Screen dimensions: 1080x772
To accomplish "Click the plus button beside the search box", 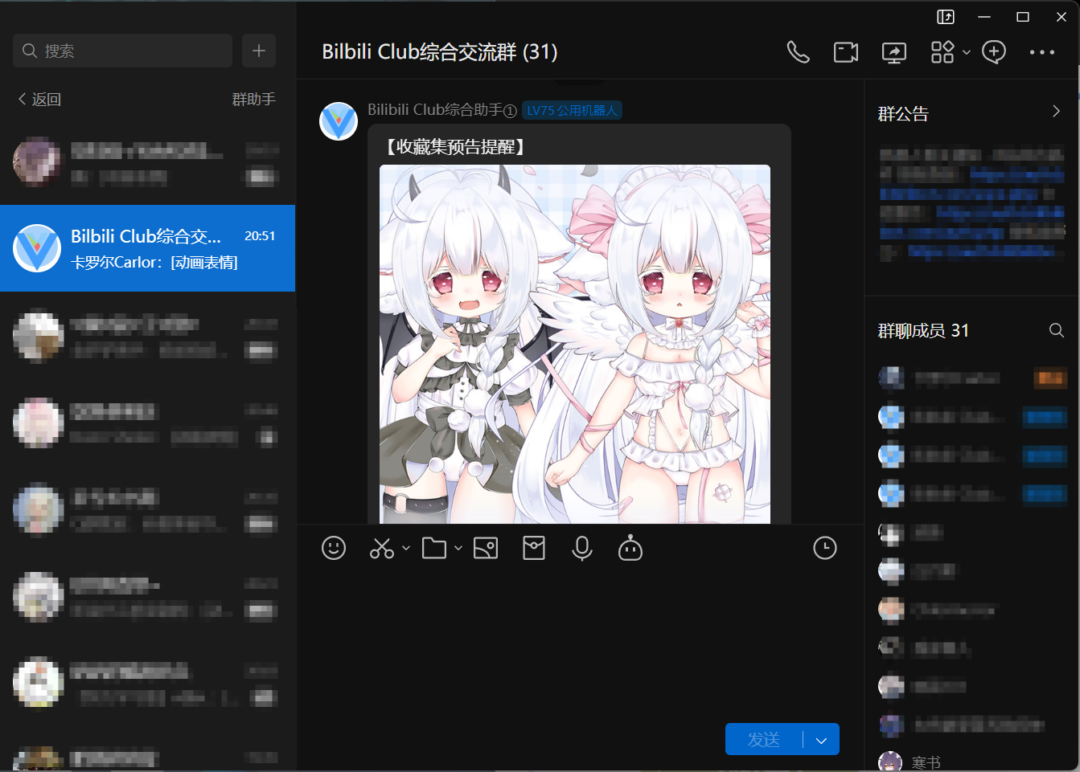I will (x=258, y=51).
